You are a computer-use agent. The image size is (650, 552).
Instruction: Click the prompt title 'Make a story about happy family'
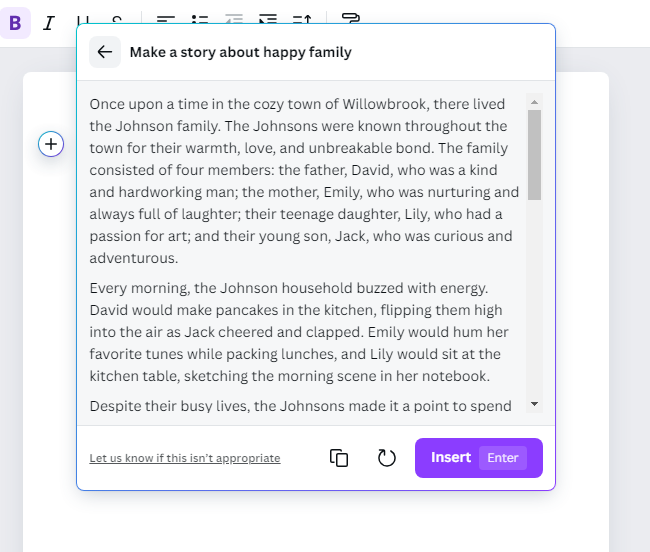[x=240, y=52]
